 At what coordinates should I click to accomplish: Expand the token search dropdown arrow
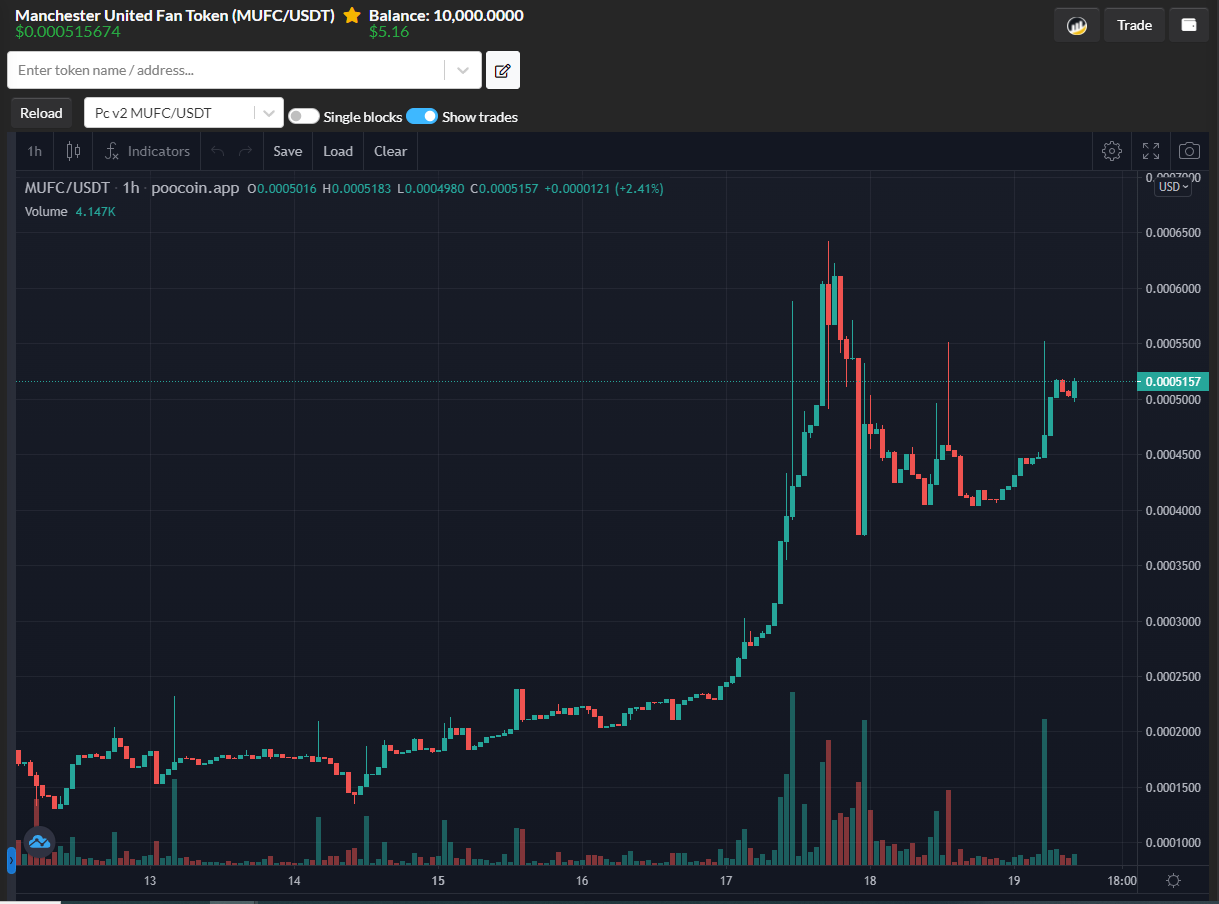tap(463, 70)
